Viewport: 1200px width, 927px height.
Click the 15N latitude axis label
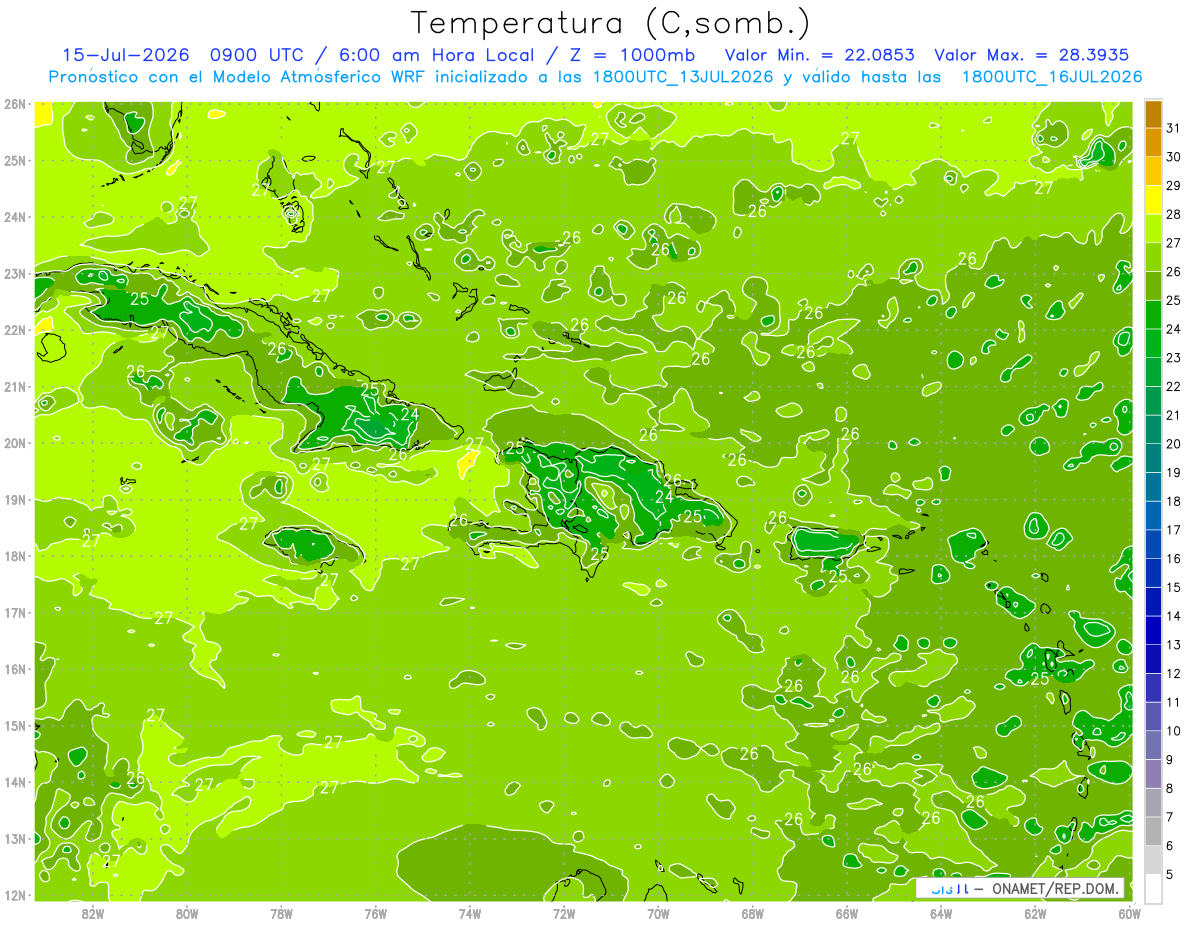15,726
